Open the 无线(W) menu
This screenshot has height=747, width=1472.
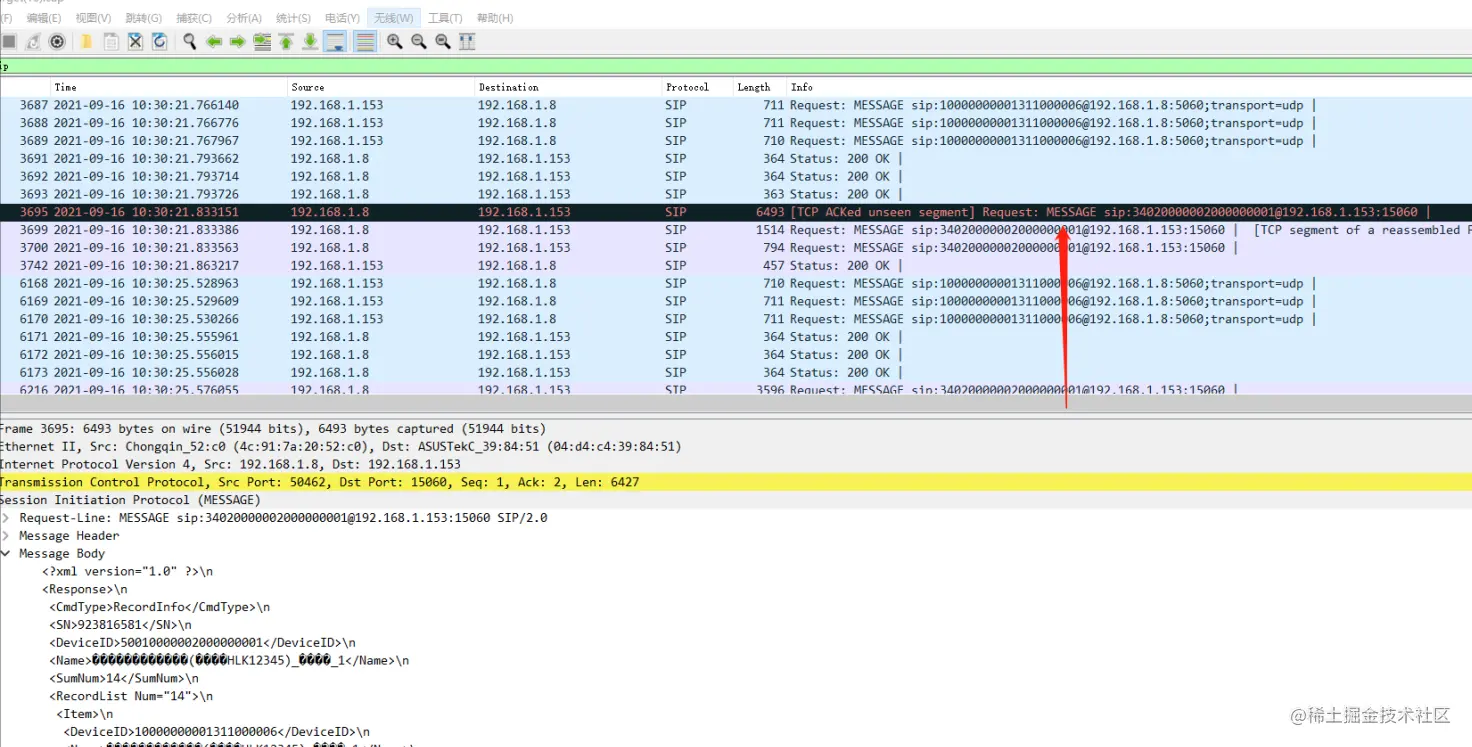[393, 18]
